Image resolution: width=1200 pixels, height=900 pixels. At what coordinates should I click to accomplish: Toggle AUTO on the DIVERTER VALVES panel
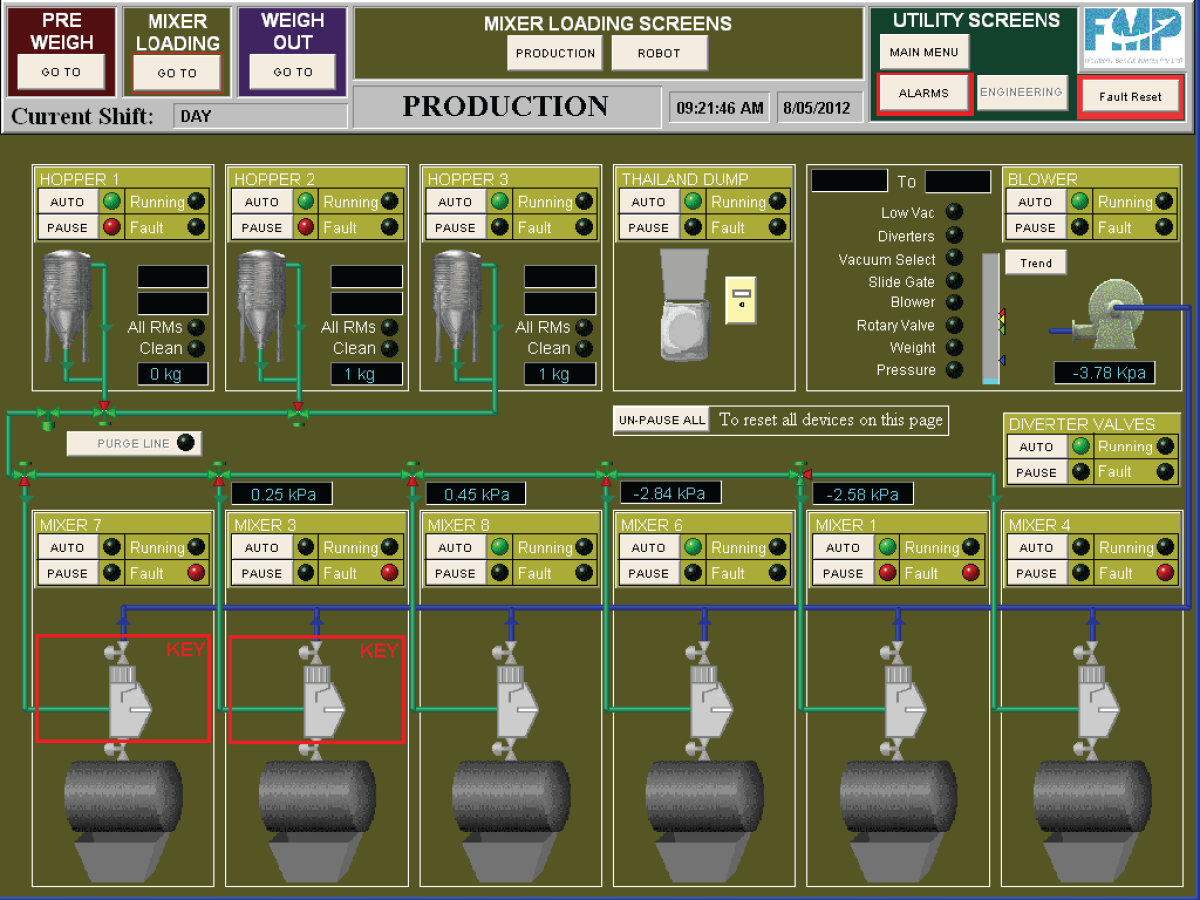(x=1036, y=446)
